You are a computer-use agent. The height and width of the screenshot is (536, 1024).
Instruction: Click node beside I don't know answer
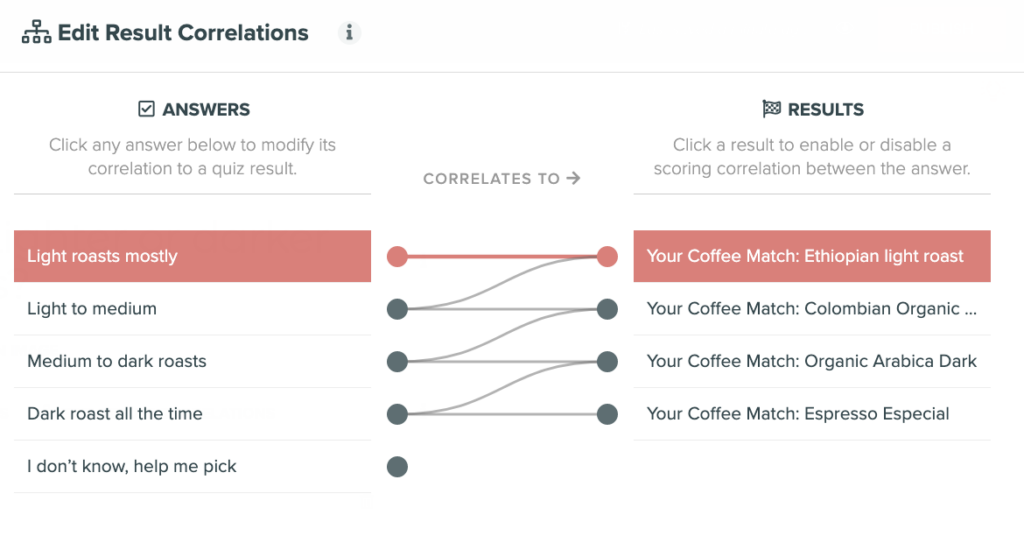397,467
